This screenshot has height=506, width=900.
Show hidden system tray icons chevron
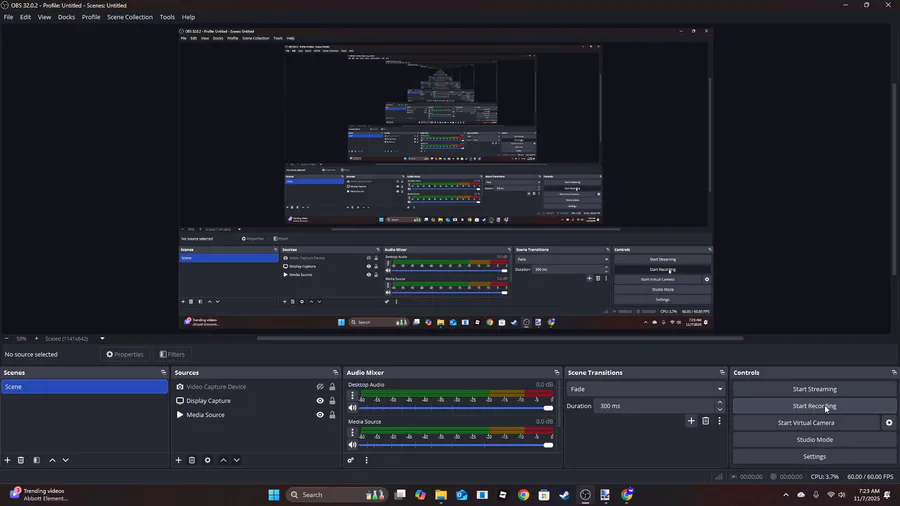[x=786, y=495]
